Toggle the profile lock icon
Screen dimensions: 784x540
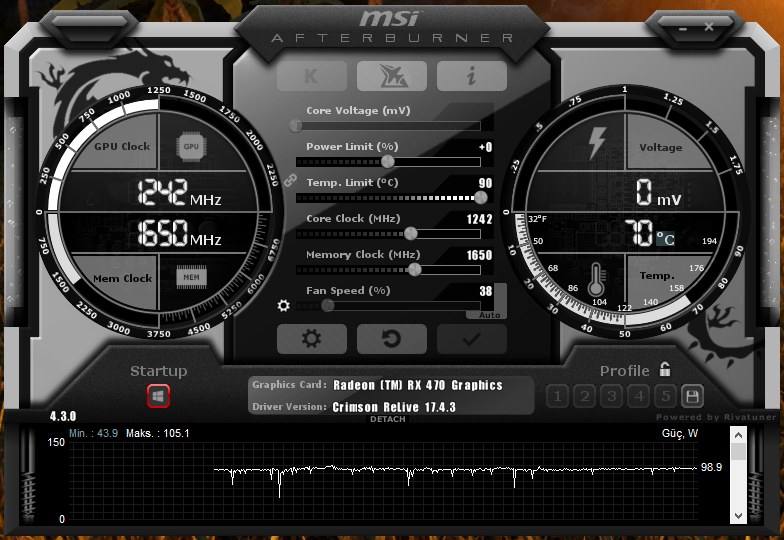coord(665,370)
